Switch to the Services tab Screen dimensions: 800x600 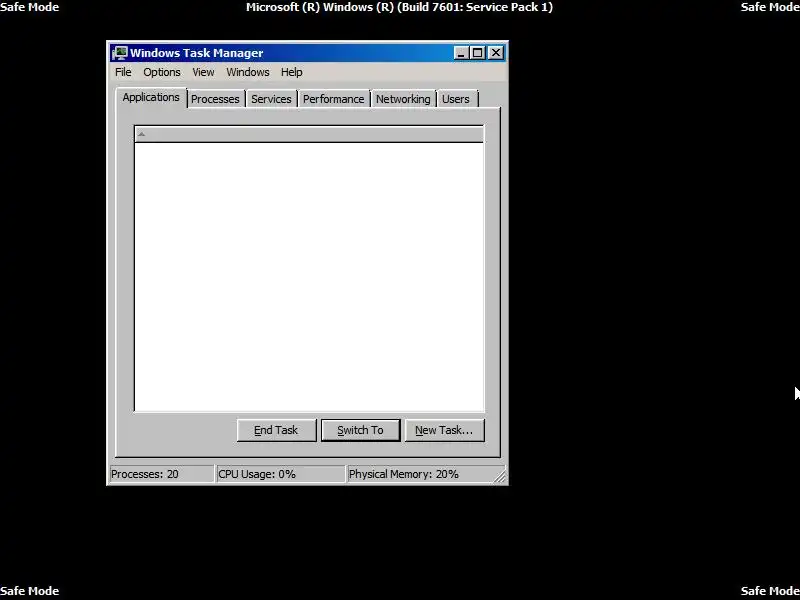pos(271,99)
